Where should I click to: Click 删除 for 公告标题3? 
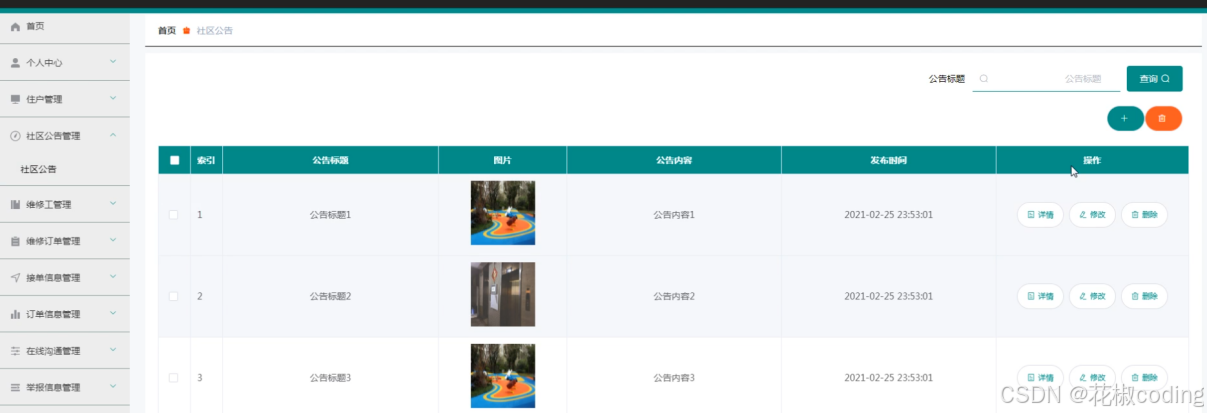coord(1144,377)
